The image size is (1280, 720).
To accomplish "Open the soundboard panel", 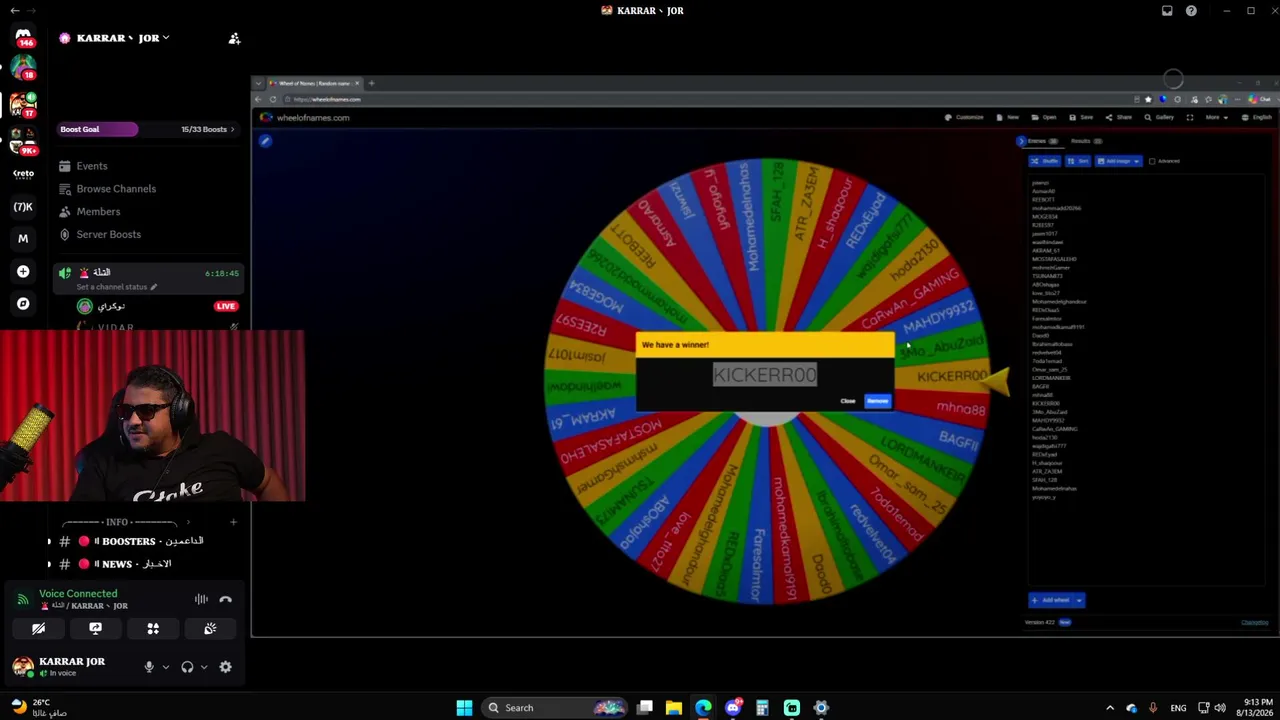I will (x=210, y=628).
